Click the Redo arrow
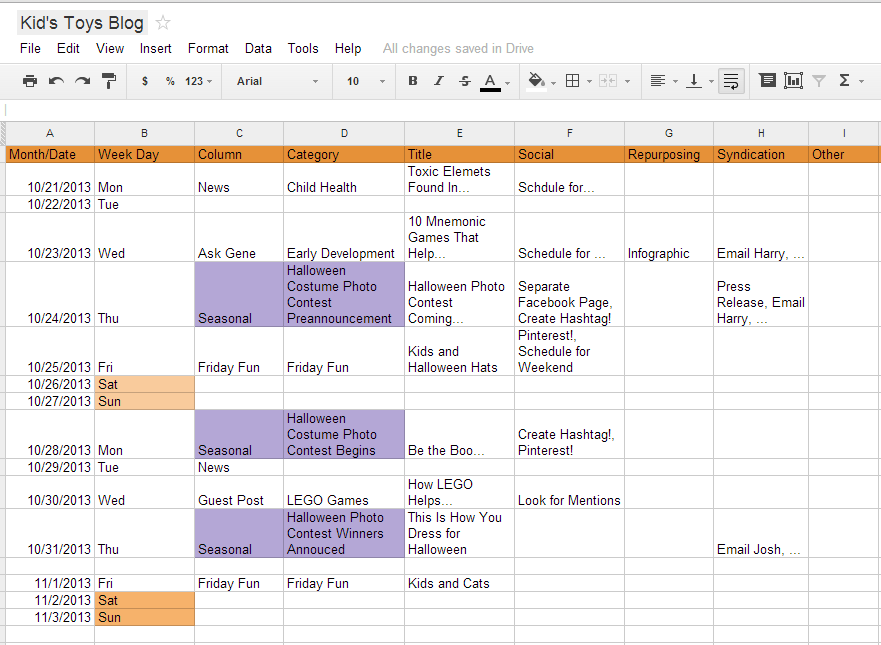881x645 pixels. point(83,81)
